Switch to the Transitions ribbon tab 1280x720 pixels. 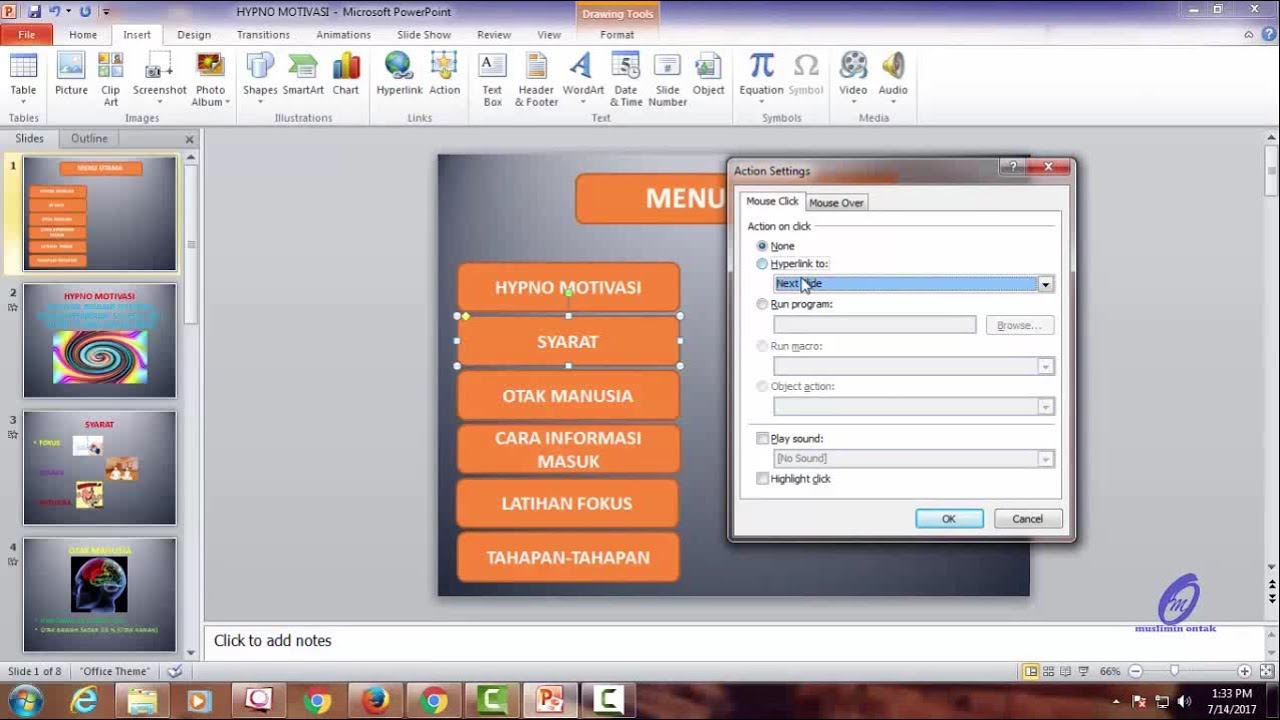point(263,34)
